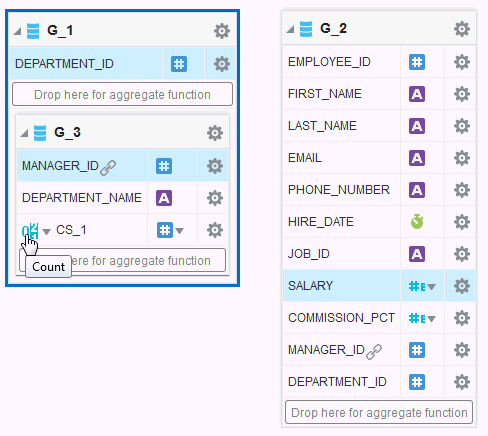Click the link icon next to G_3 MANAGER_ID
Screen dimensions: 488x436
click(108, 167)
